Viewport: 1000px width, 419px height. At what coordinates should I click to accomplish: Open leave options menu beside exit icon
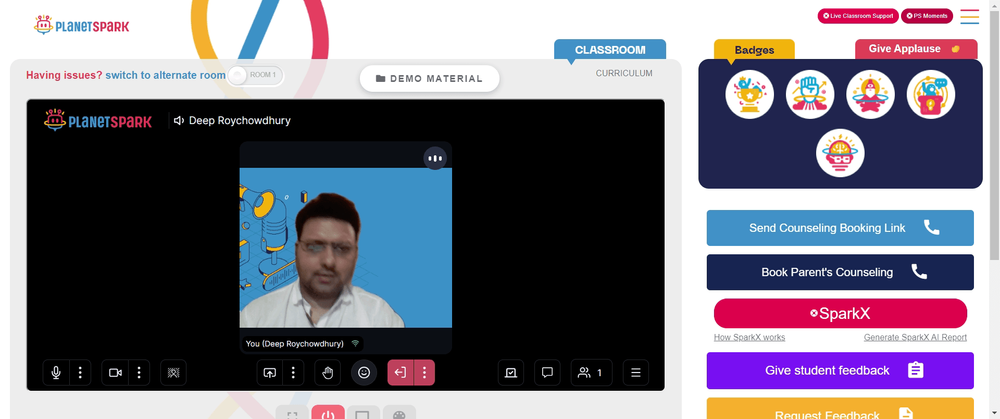click(424, 372)
